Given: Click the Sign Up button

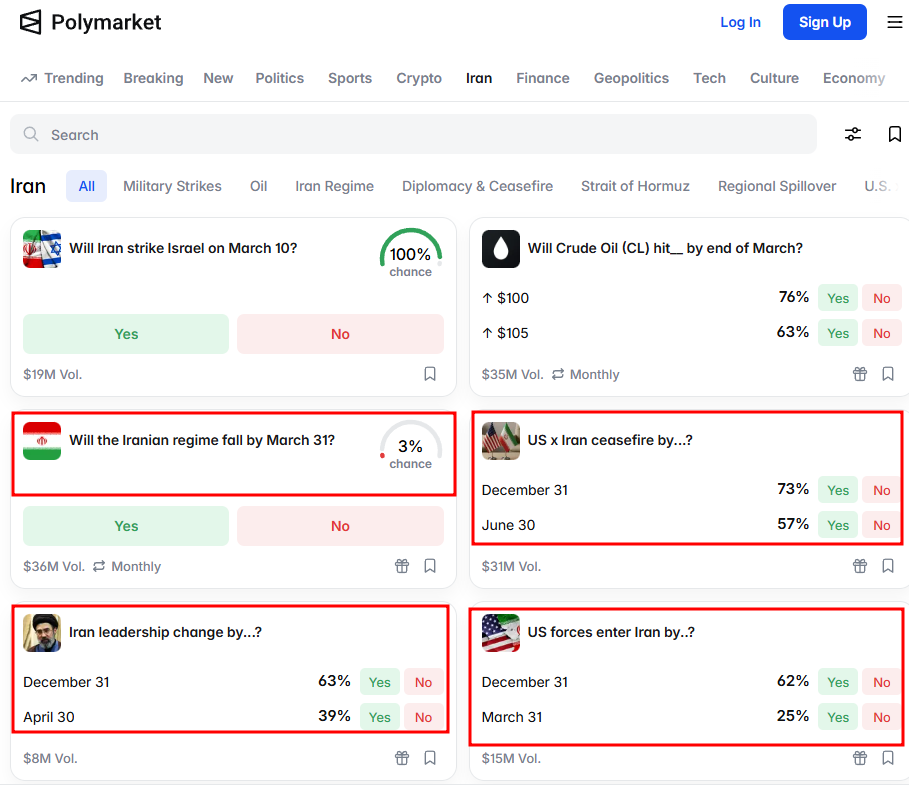Looking at the screenshot, I should pos(824,22).
